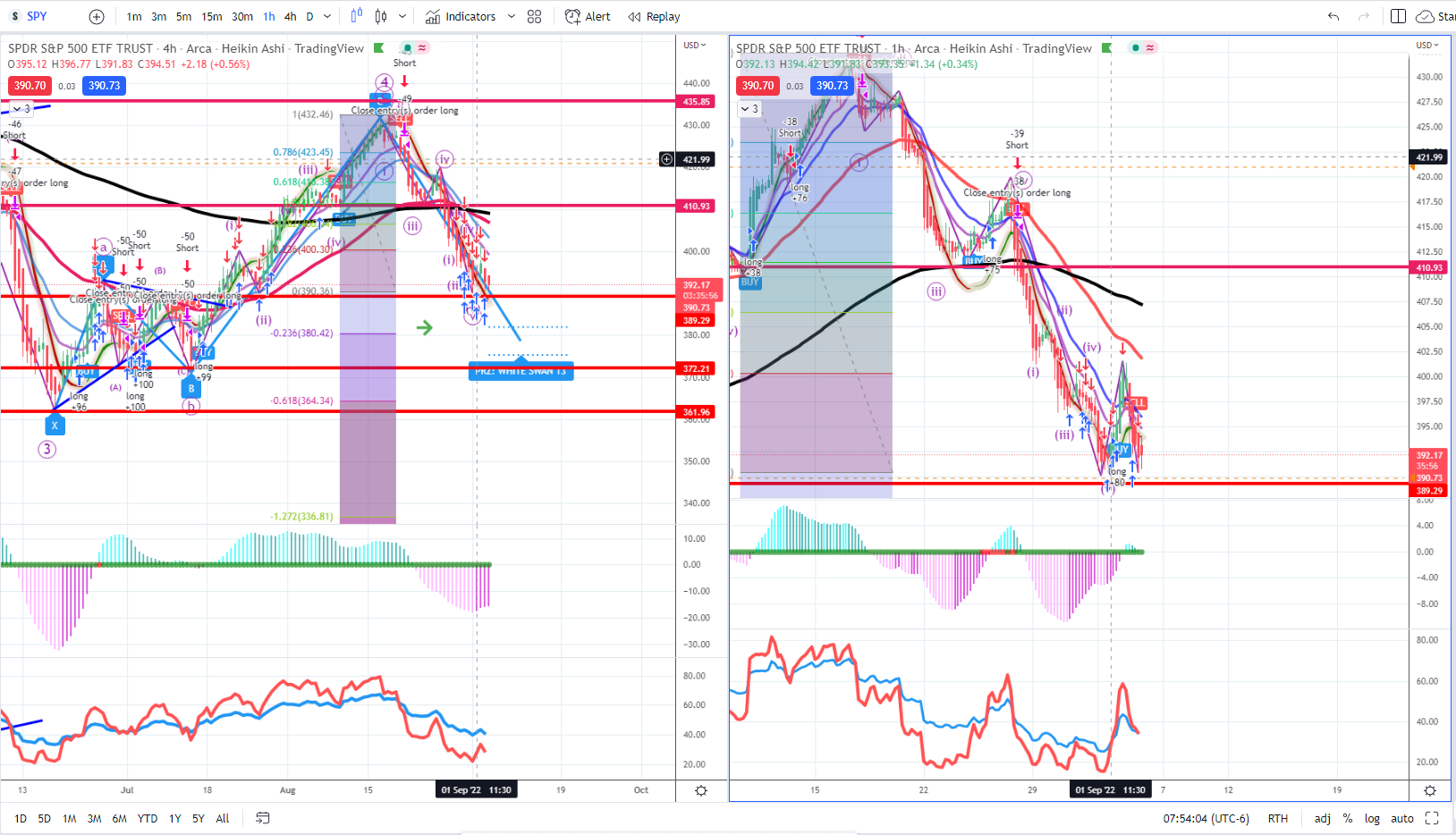This screenshot has height=835, width=1456.
Task: Click the blue B wave label marker
Action: 190,388
